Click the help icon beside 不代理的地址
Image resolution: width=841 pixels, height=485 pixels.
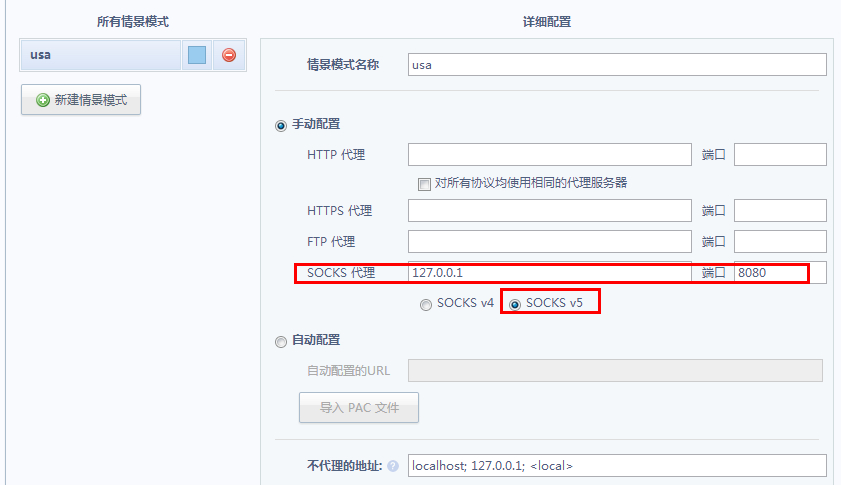pyautogui.click(x=392, y=466)
